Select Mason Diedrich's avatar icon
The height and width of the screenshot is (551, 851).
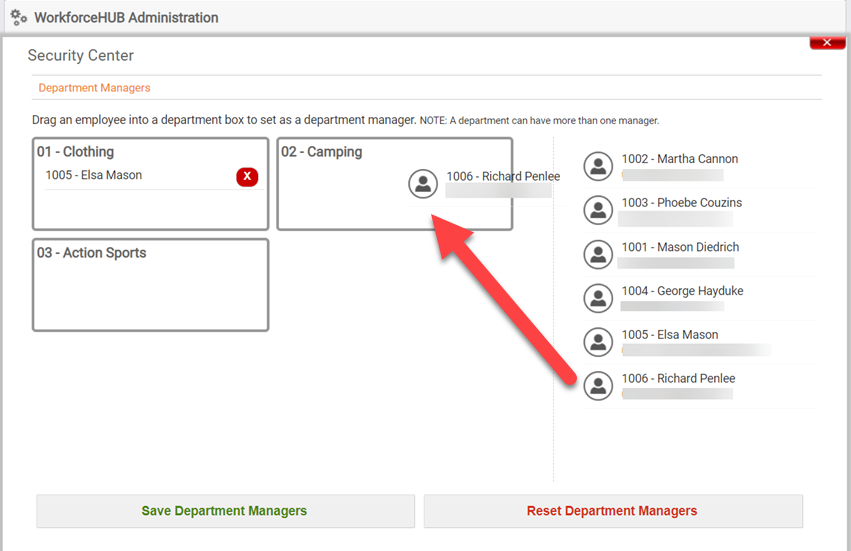coord(598,254)
